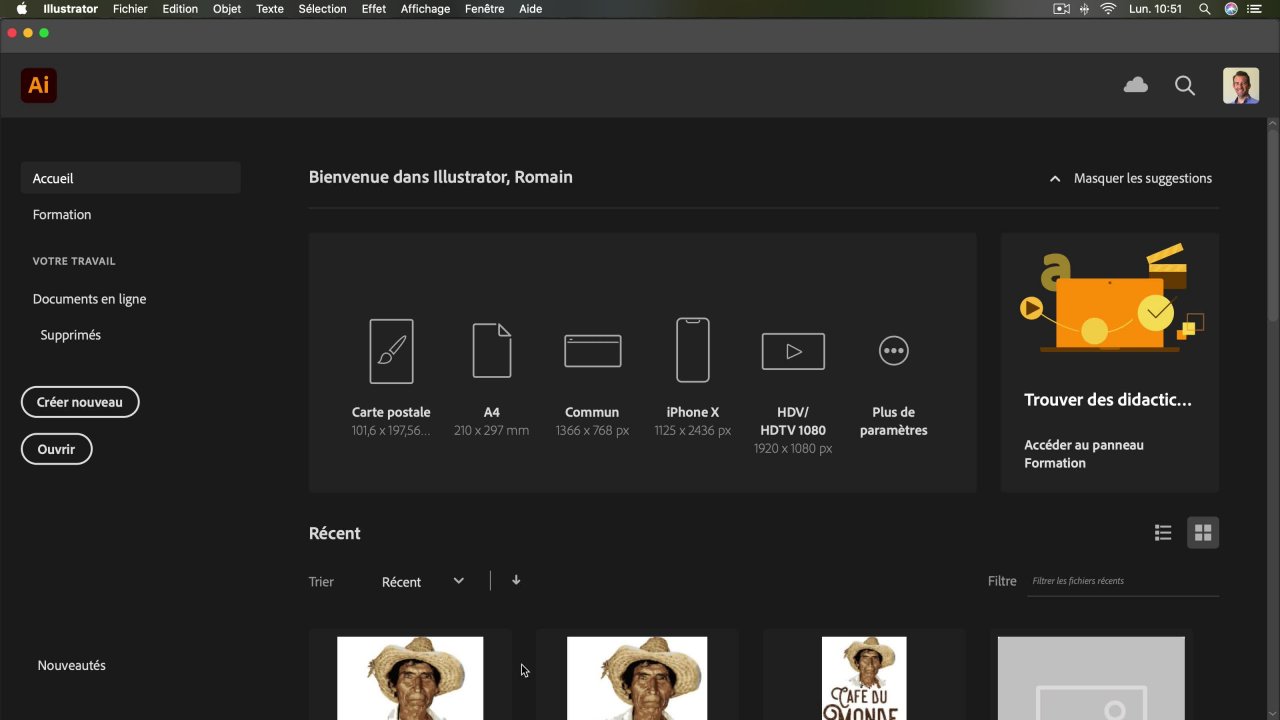Screen dimensions: 1280x720
Task: Open the Trier Récent dropdown
Action: click(423, 582)
